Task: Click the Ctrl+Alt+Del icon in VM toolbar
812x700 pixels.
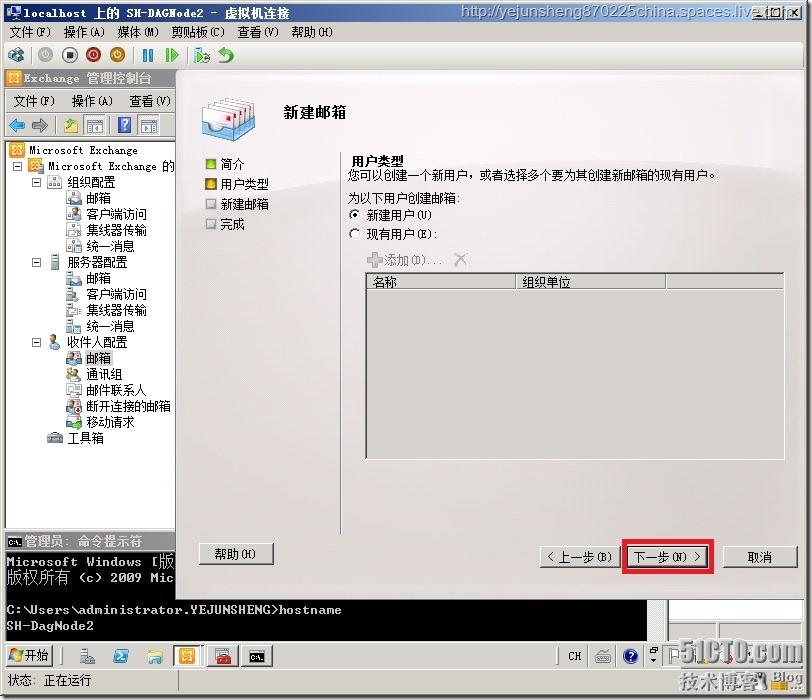Action: [16, 55]
